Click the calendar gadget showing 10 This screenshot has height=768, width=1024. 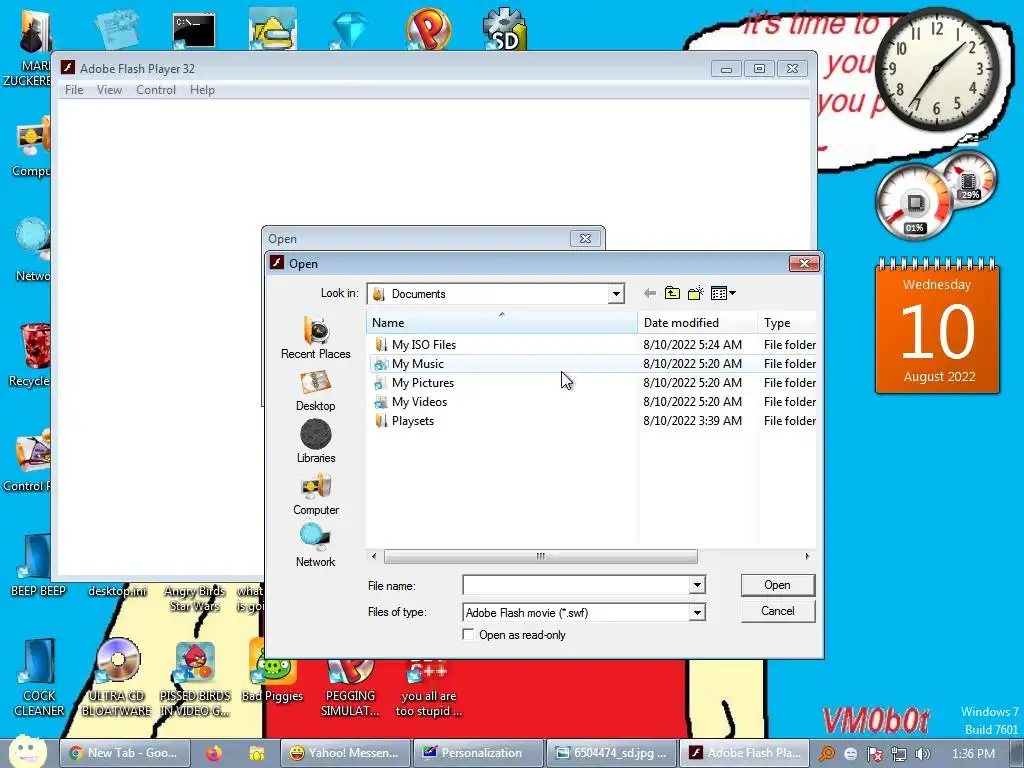coord(937,325)
